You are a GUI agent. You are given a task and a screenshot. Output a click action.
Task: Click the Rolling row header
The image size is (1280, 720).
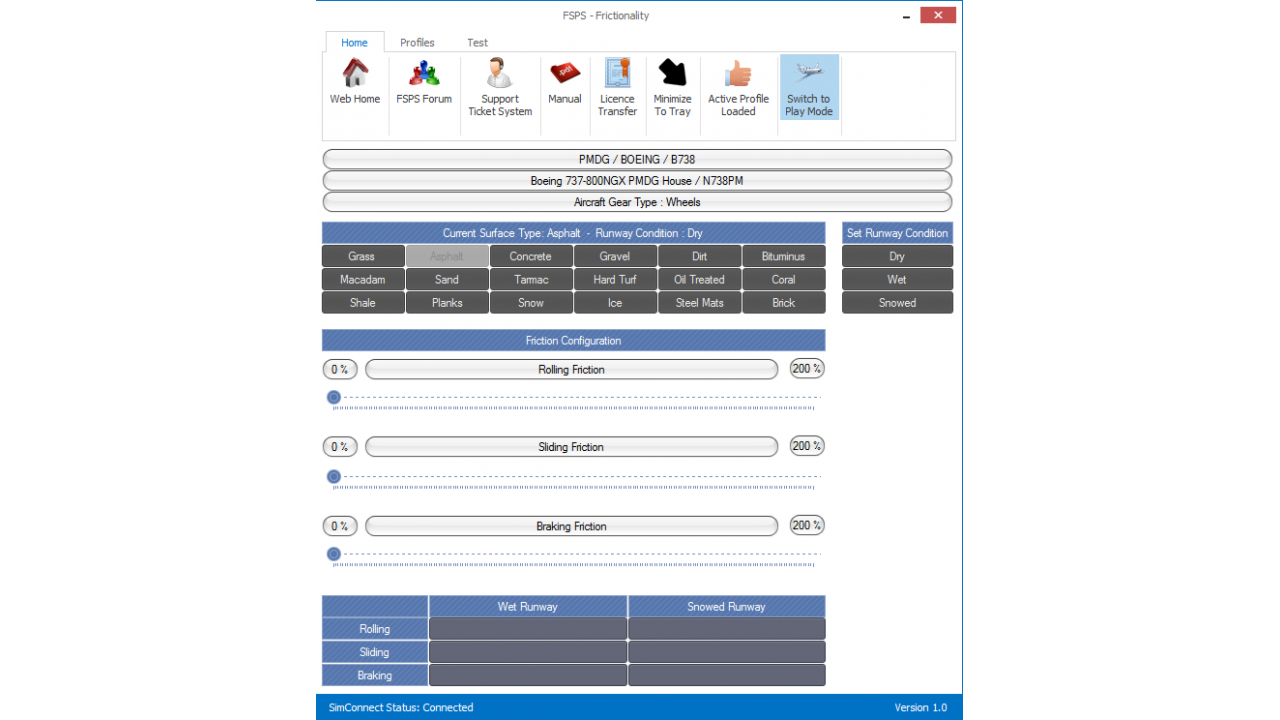click(x=375, y=629)
